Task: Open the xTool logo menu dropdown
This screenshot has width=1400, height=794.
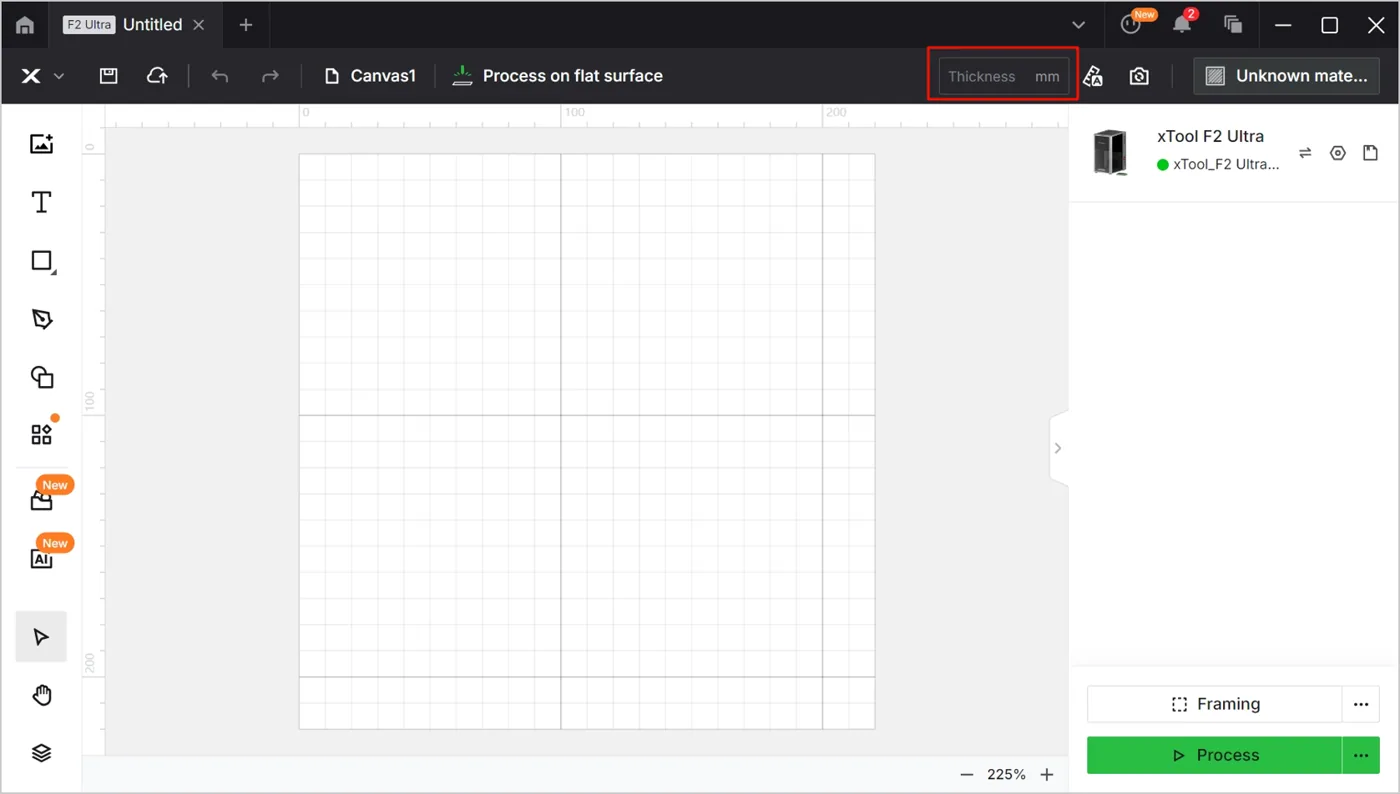Action: 43,76
